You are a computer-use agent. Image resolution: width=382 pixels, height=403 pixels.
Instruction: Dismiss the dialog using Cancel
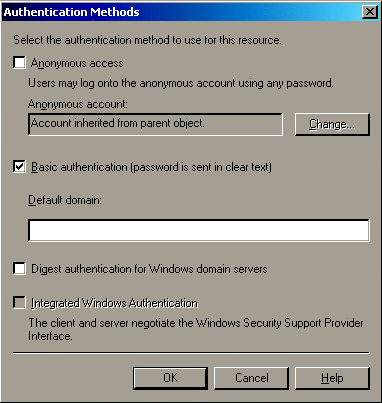pyautogui.click(x=251, y=378)
